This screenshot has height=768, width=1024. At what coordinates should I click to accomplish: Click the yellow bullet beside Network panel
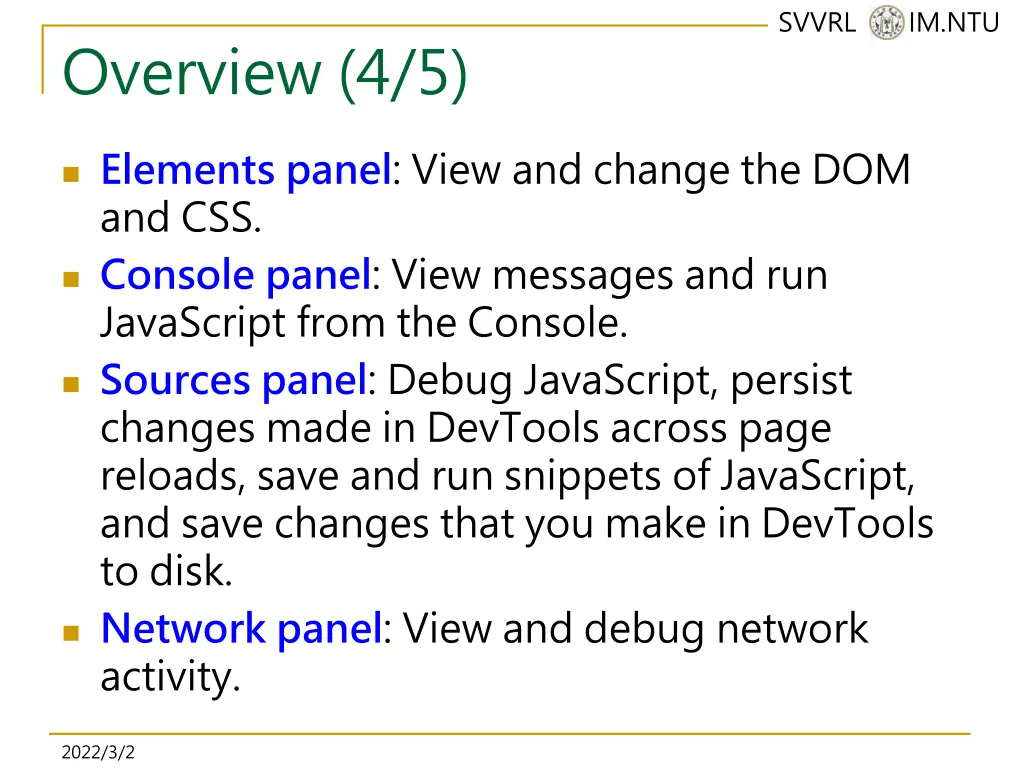click(71, 633)
